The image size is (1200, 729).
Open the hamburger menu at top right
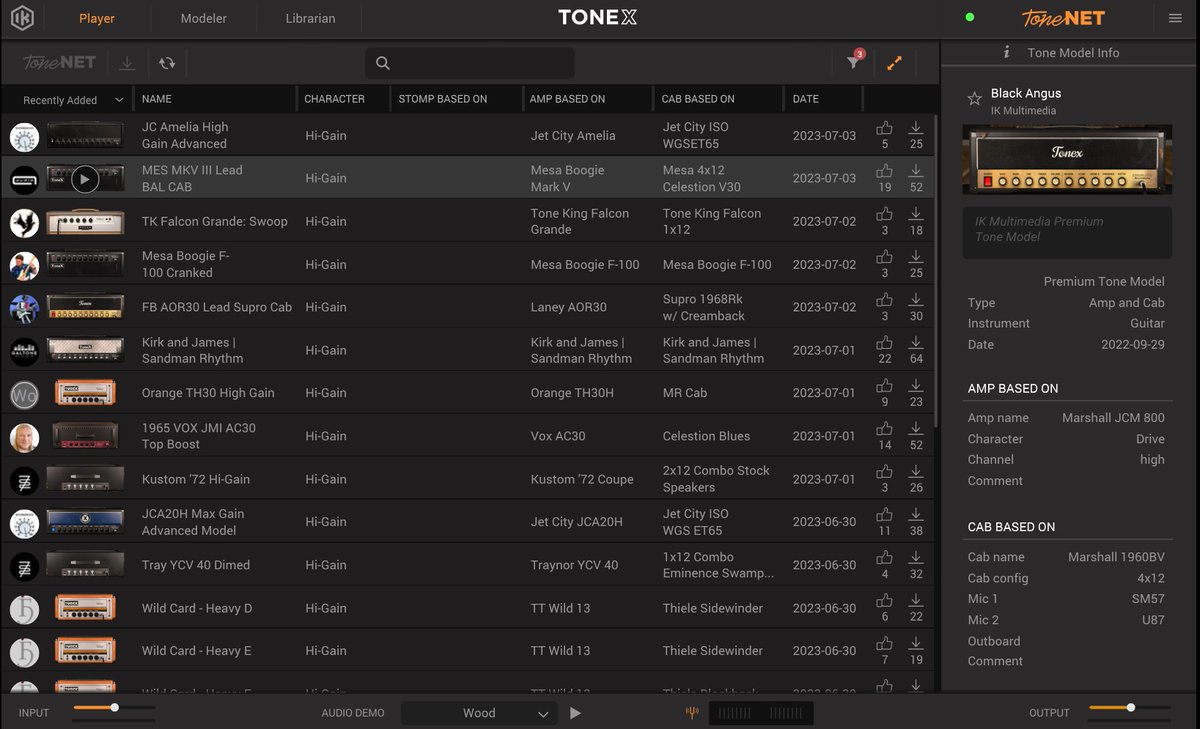click(x=1177, y=17)
